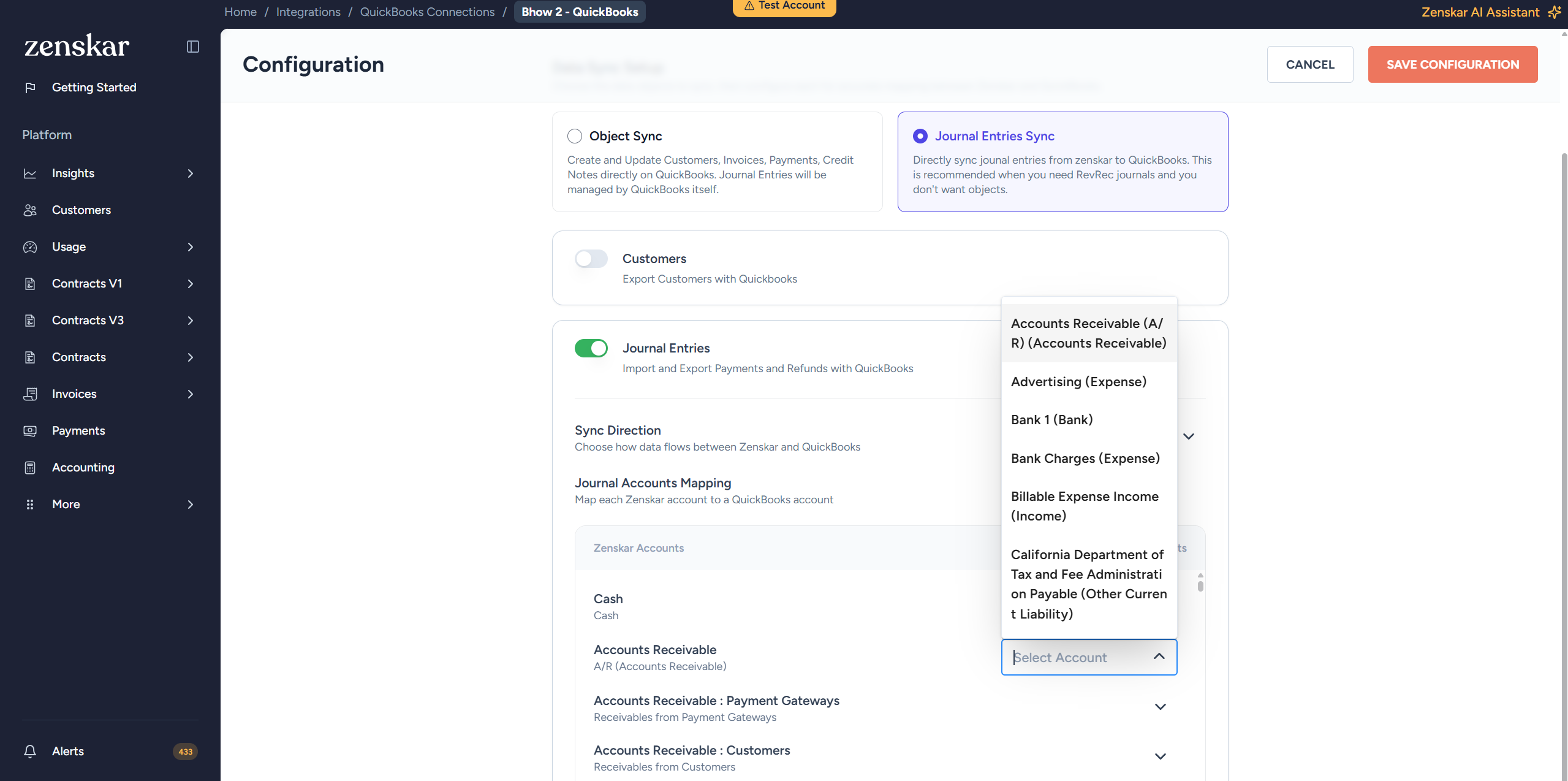Screen dimensions: 1568x781
Task: Open Customers via its people icon
Action: tap(30, 210)
